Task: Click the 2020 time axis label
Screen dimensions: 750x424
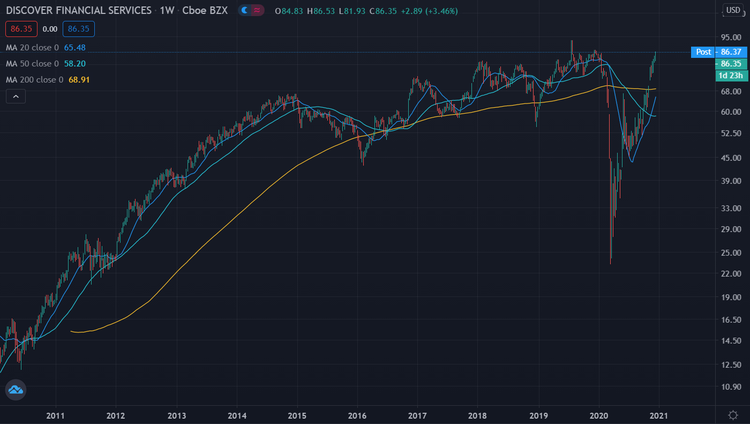Action: [599, 415]
